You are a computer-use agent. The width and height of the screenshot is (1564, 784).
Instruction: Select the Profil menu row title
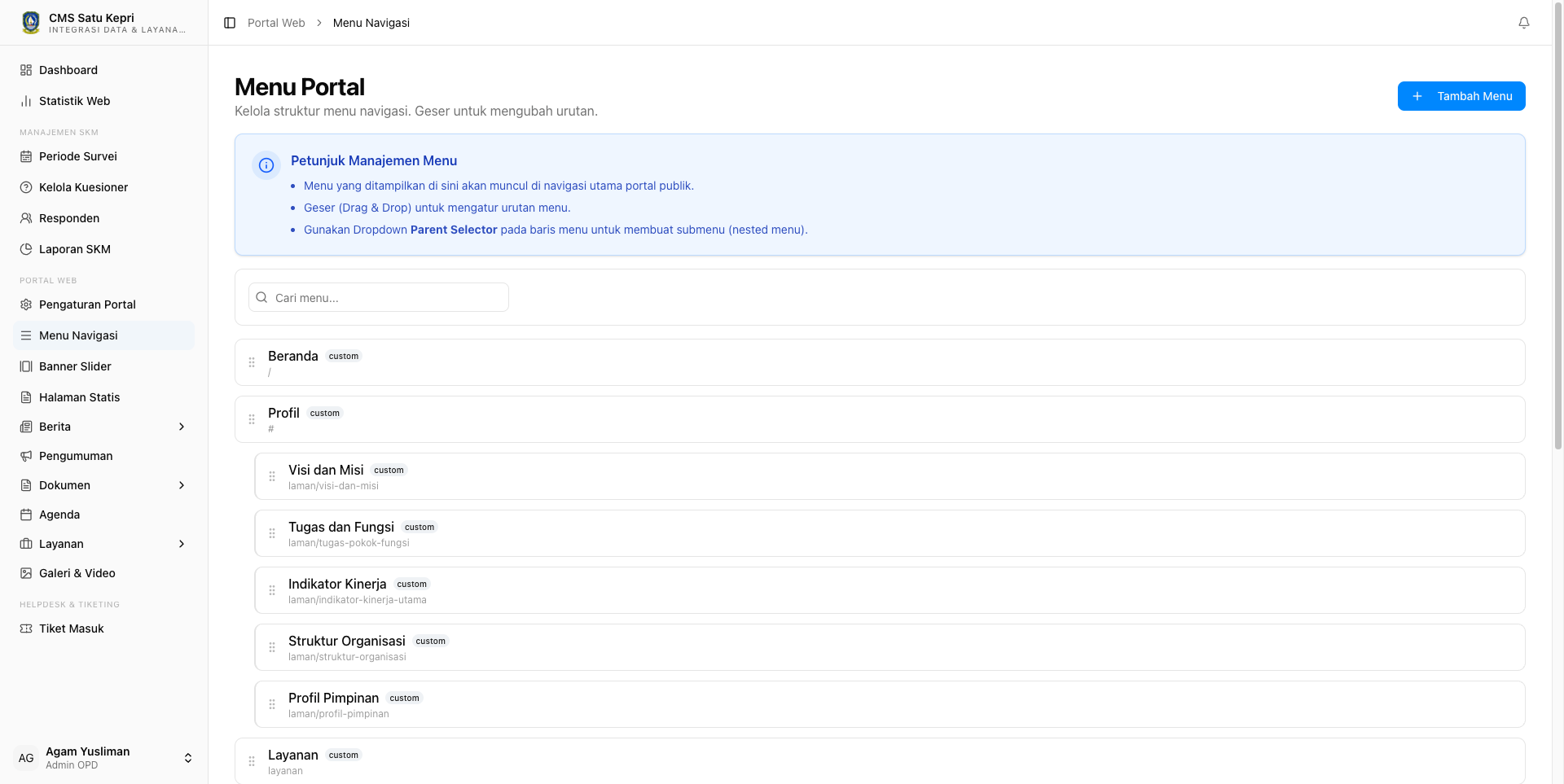coord(283,413)
